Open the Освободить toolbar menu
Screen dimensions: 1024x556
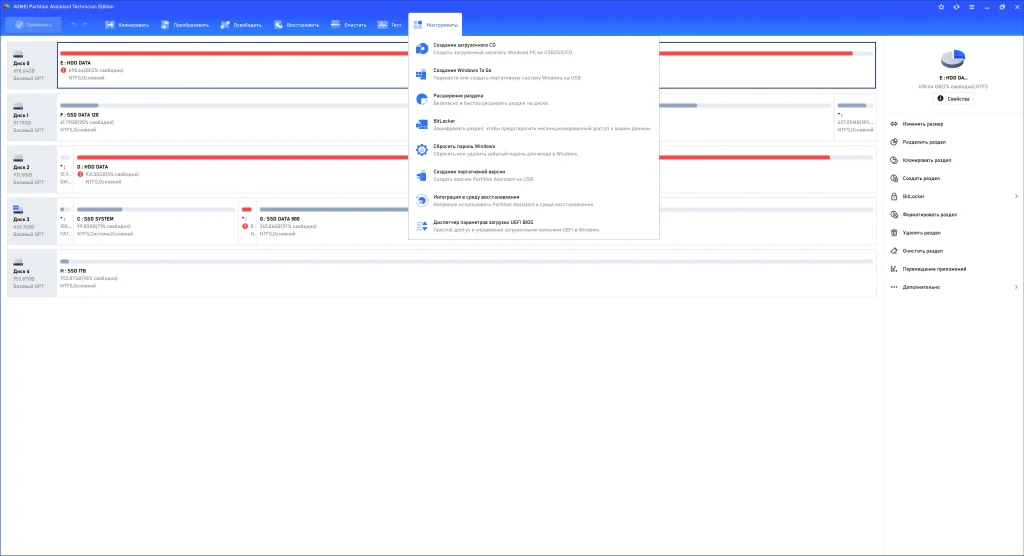pyautogui.click(x=241, y=25)
